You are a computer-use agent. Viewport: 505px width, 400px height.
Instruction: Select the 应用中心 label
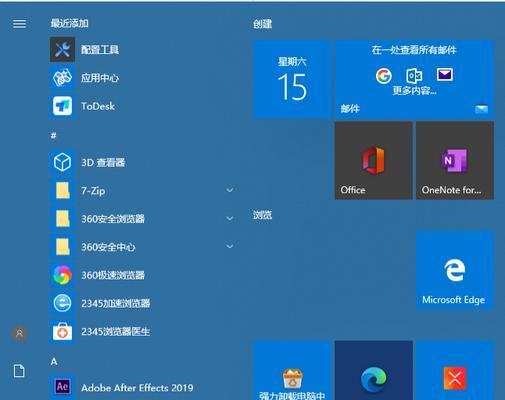coord(100,78)
